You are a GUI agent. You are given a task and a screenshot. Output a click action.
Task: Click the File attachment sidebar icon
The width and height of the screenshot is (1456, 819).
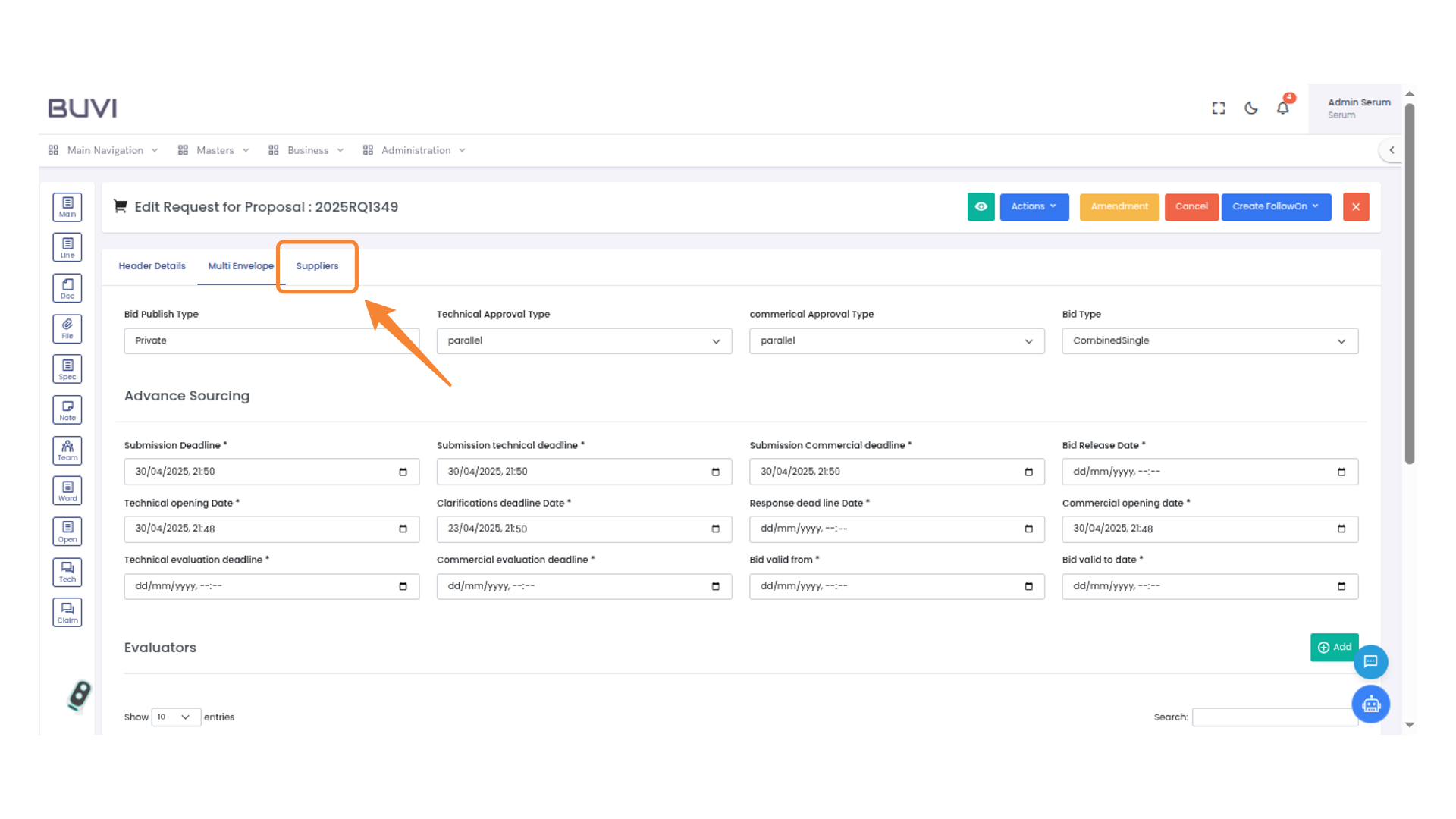pos(67,328)
